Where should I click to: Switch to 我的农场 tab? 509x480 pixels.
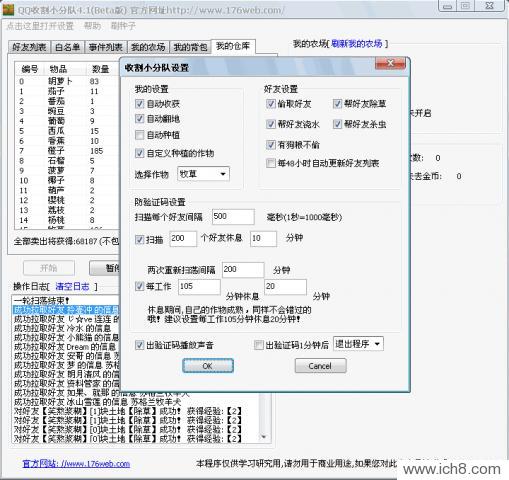(148, 47)
